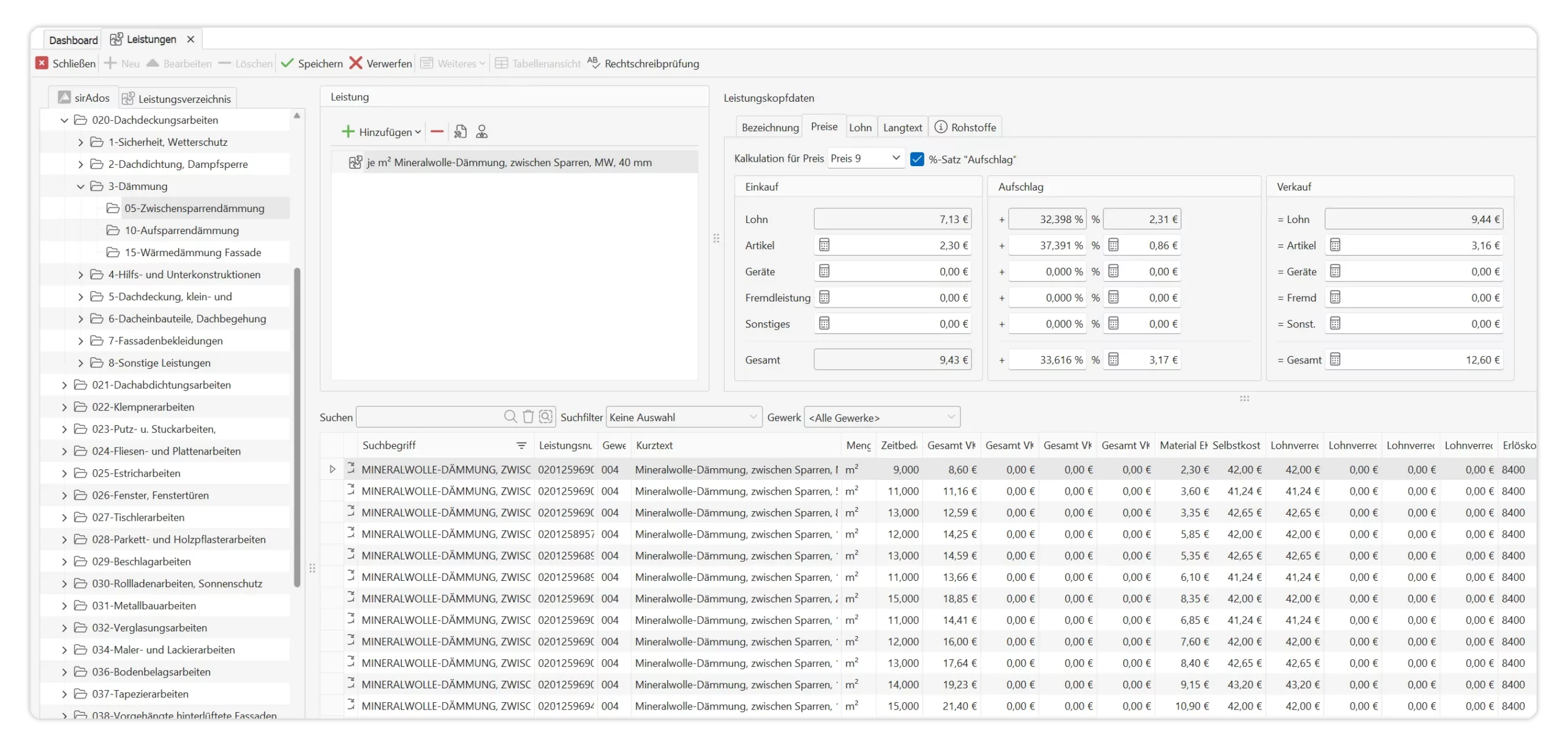
Task: Expand the 021-Dachabdichtungsarbeiten folder
Action: [x=64, y=385]
